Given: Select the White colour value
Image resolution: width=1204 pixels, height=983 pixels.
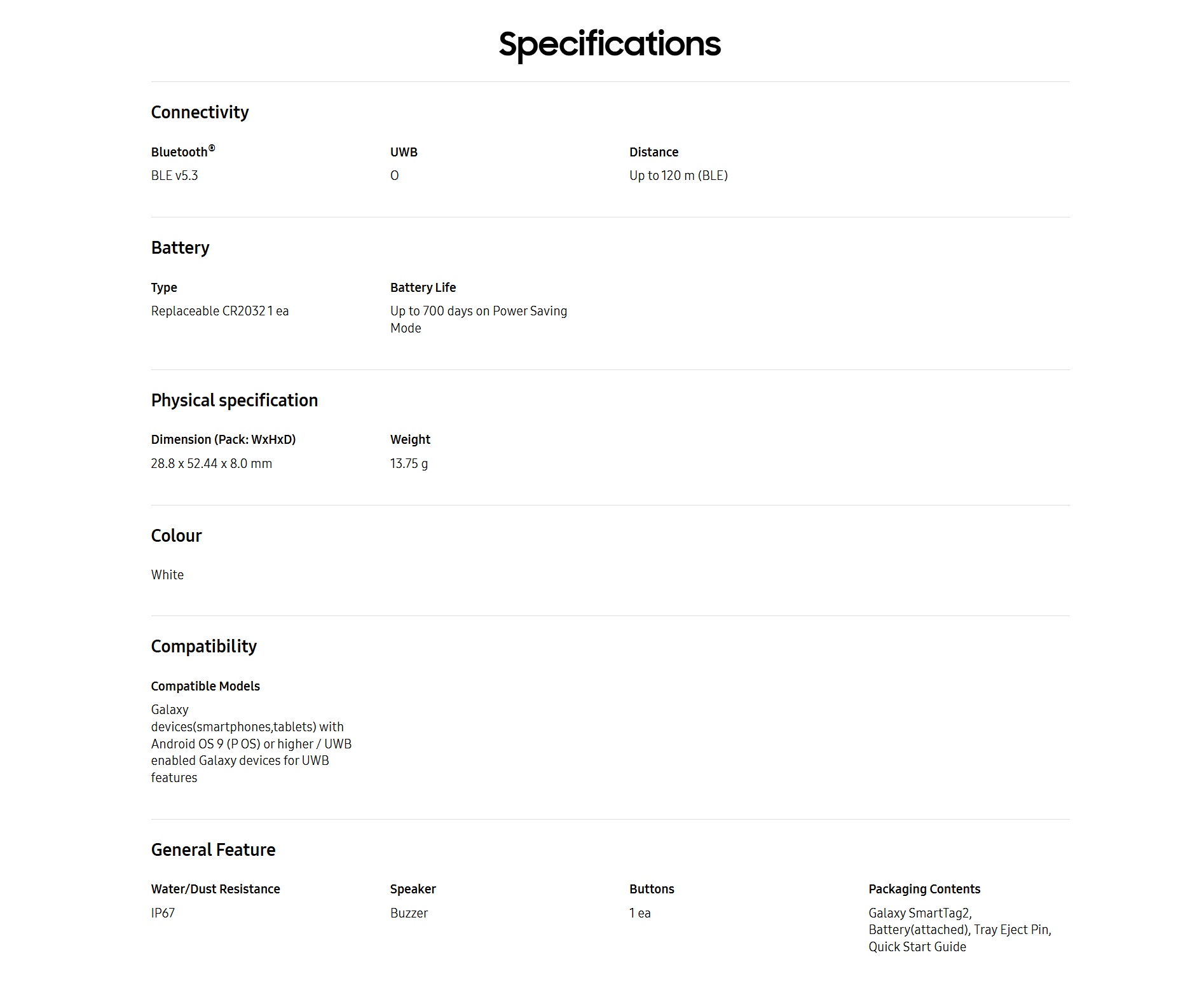Looking at the screenshot, I should point(167,575).
